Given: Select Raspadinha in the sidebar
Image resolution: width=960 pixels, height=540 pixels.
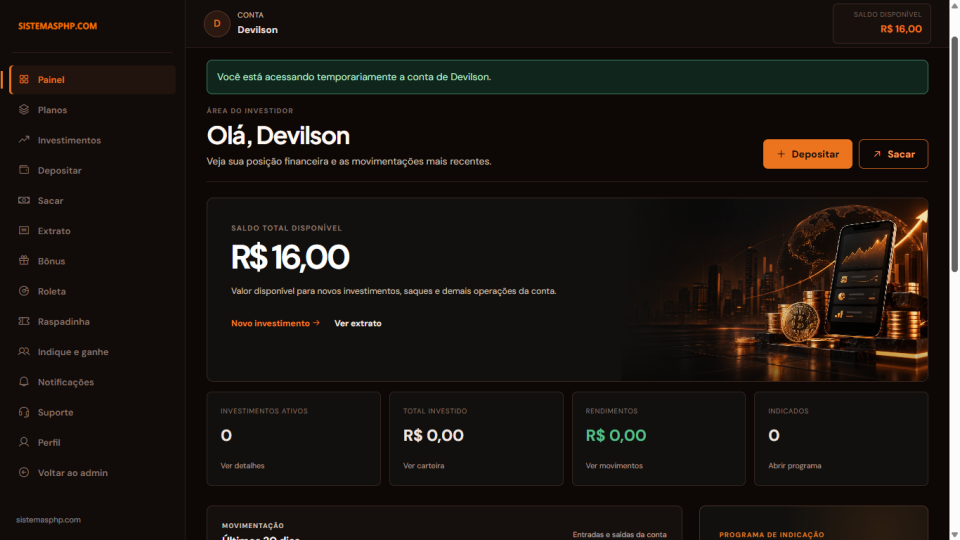Looking at the screenshot, I should 92,321.
